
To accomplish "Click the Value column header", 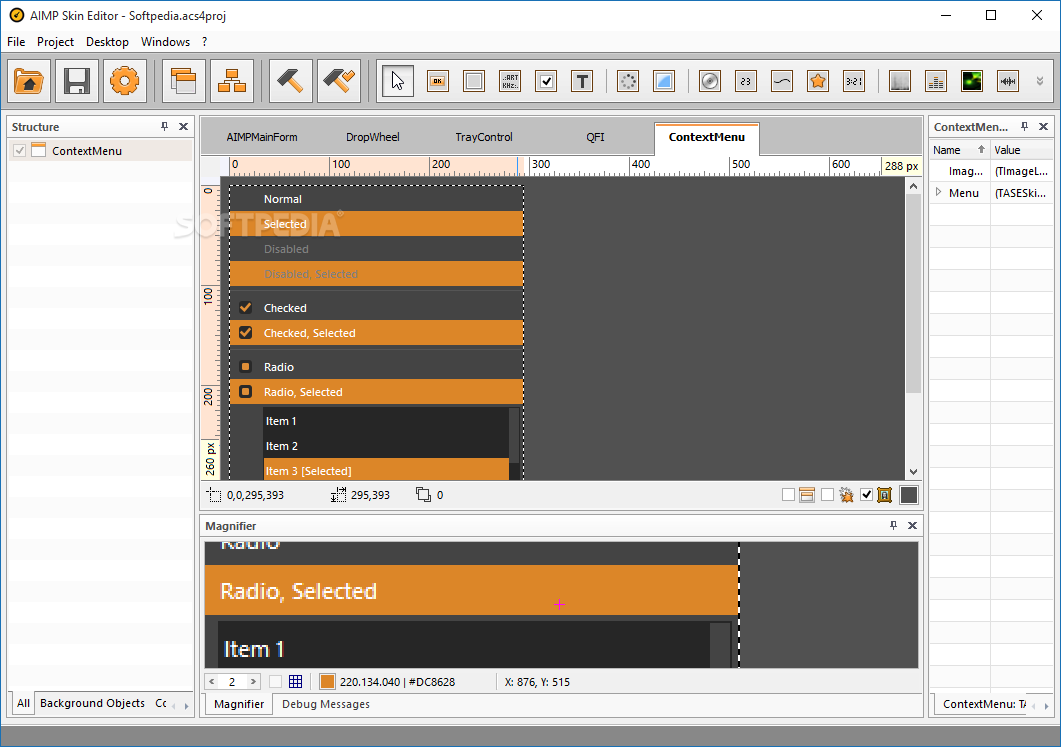I will point(1021,150).
